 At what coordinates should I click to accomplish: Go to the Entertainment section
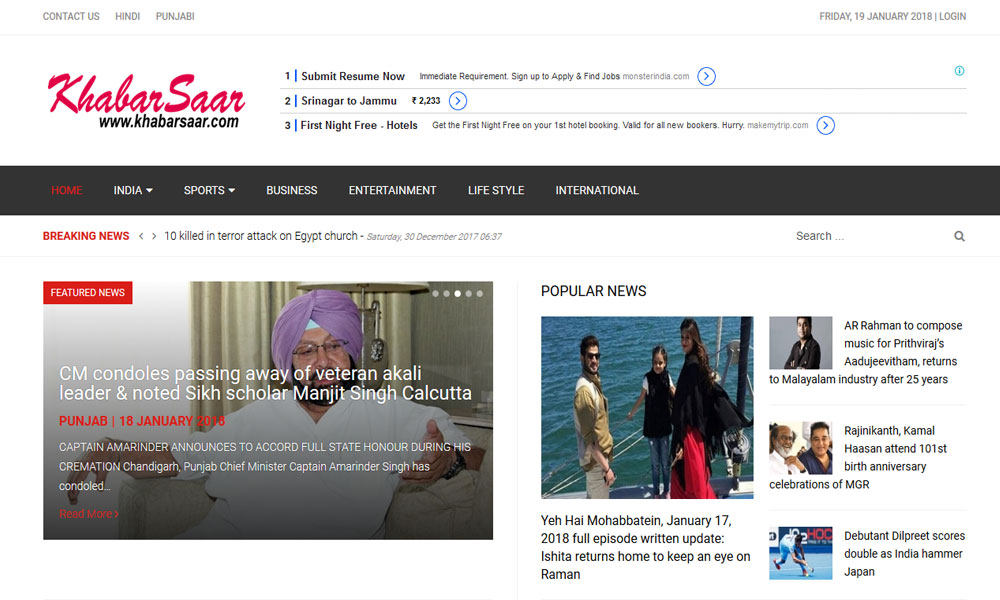392,190
